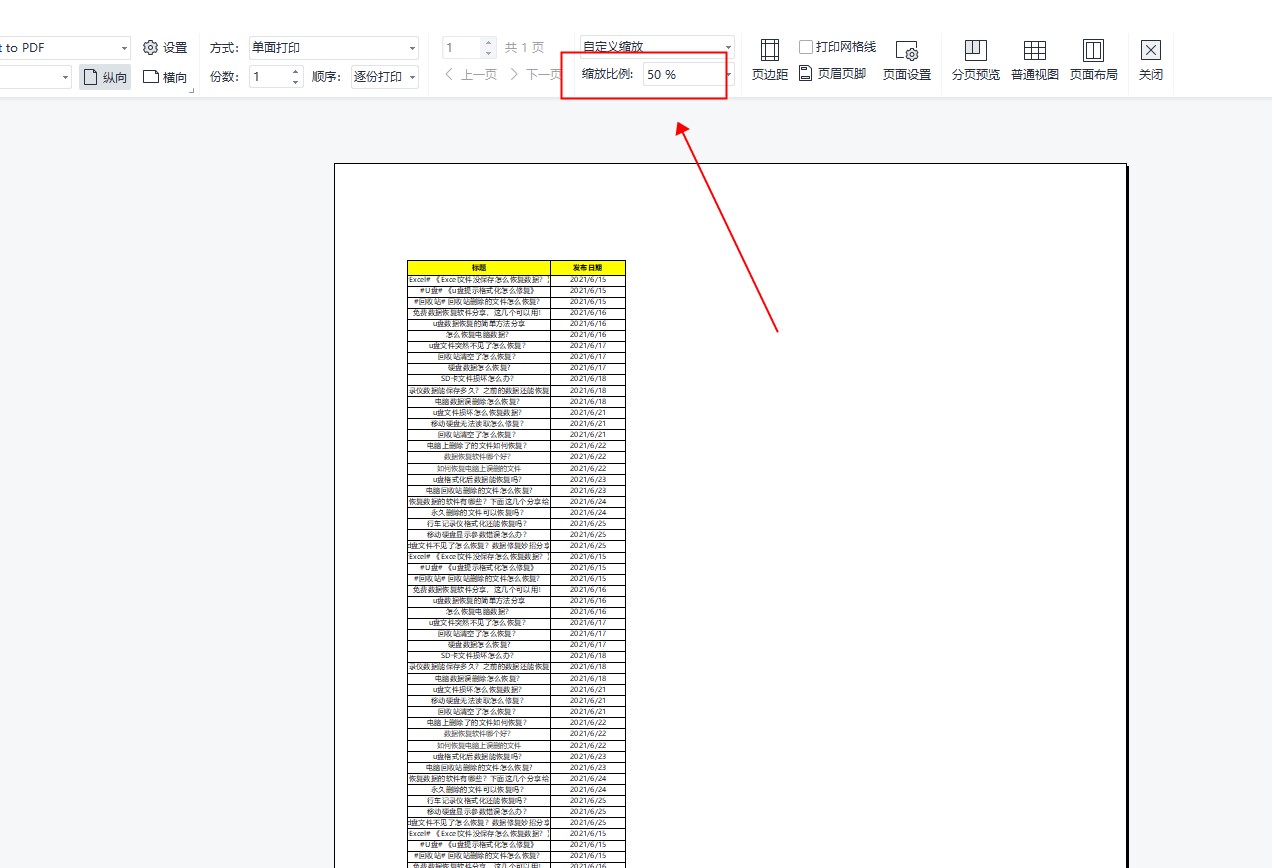Enable the 打印网格线 checkbox

[x=806, y=47]
